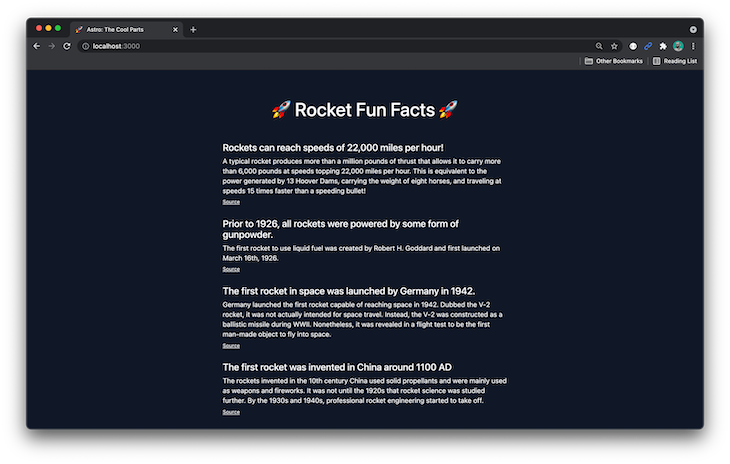The width and height of the screenshot is (730, 464).
Task: Click the green macOS fullscreen window button
Action: click(58, 28)
